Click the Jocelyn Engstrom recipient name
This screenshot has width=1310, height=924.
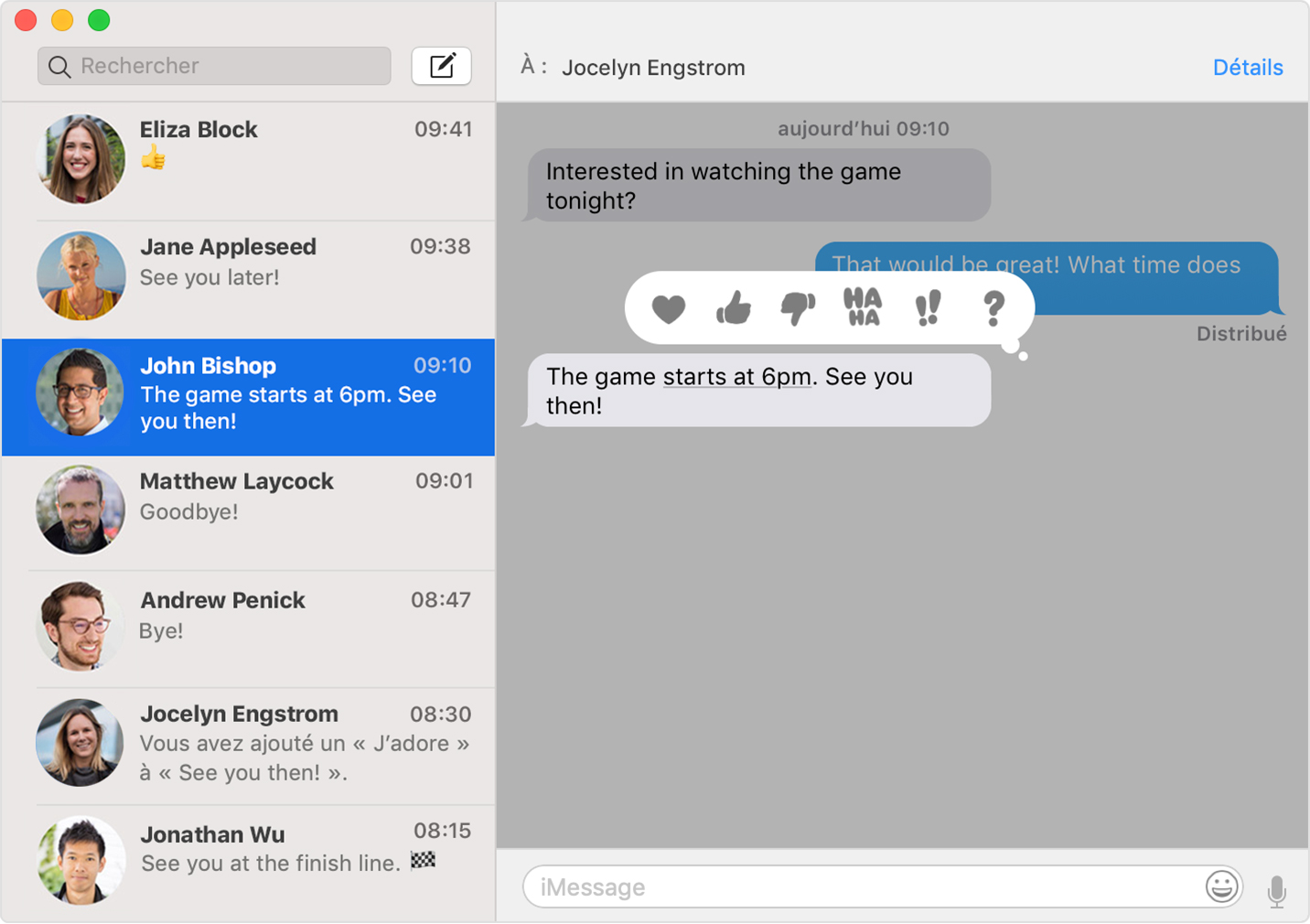pyautogui.click(x=653, y=68)
